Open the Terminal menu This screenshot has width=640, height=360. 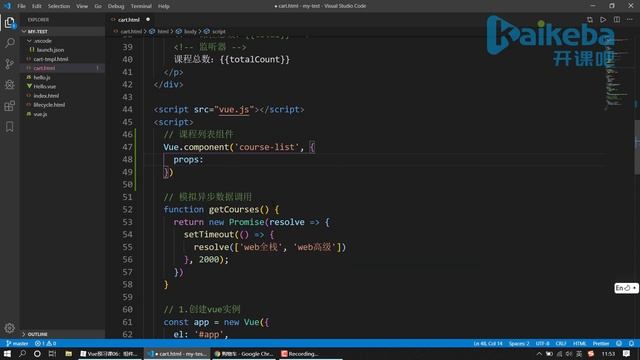pos(141,6)
